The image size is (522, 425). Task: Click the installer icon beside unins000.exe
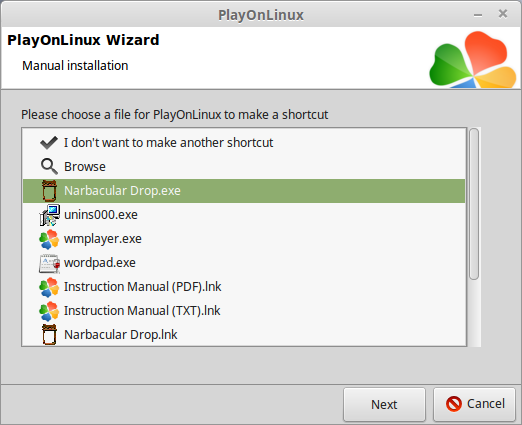pos(49,215)
